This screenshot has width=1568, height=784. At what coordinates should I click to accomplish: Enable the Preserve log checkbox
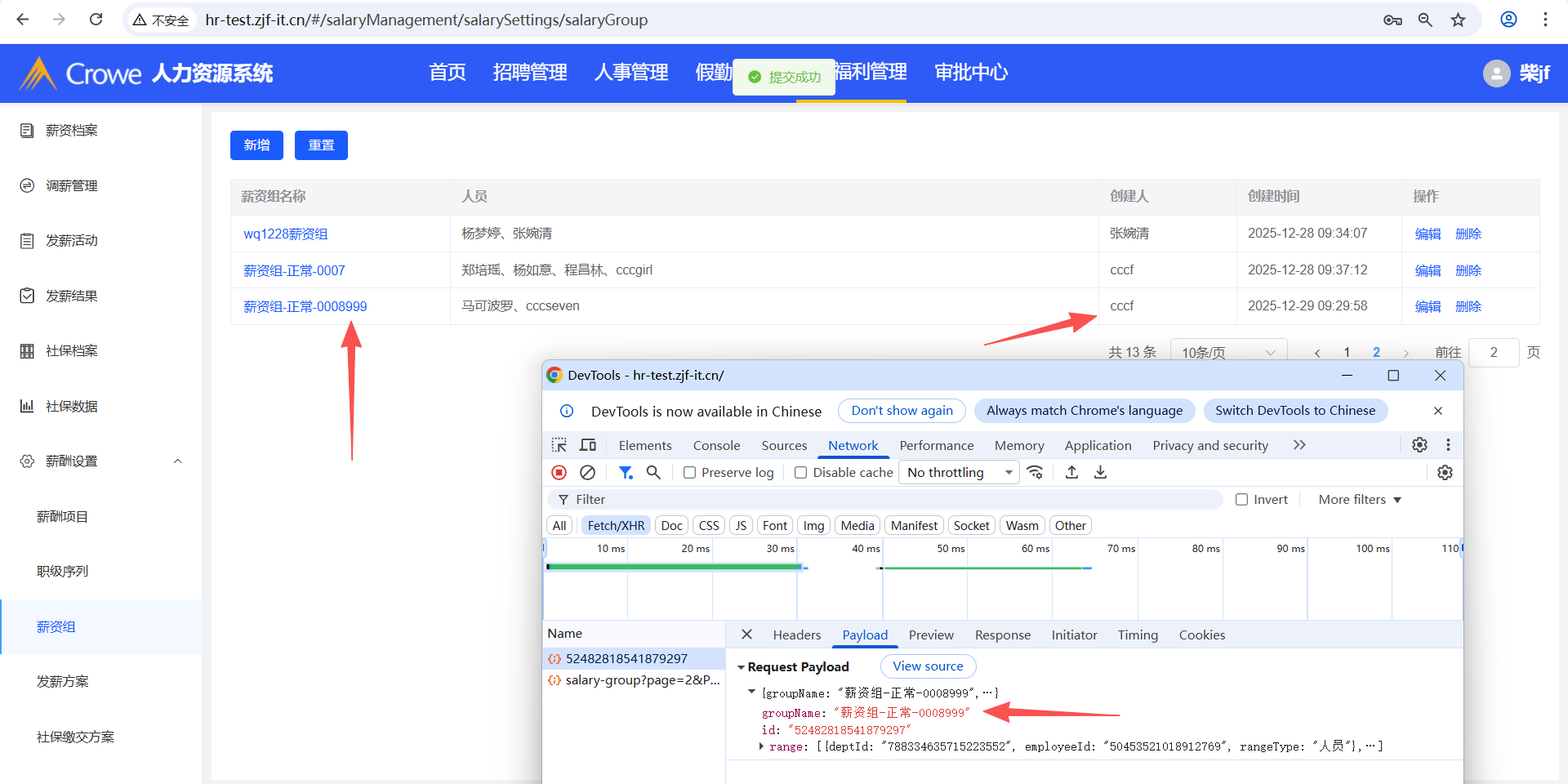(x=690, y=473)
